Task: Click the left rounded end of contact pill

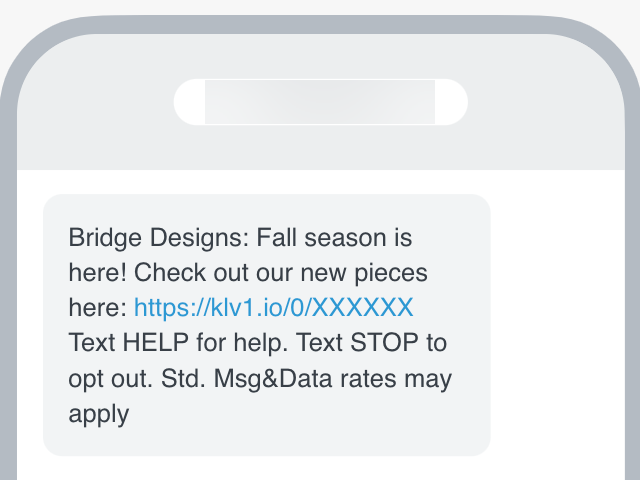Action: [x=190, y=102]
